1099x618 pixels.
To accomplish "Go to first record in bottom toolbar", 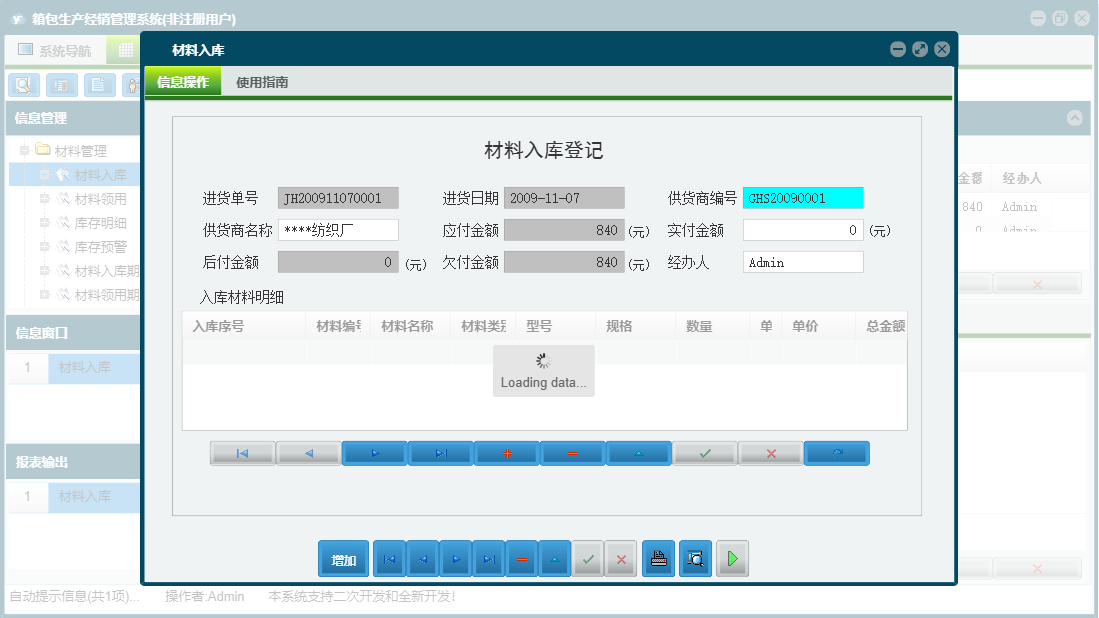I will pos(389,559).
